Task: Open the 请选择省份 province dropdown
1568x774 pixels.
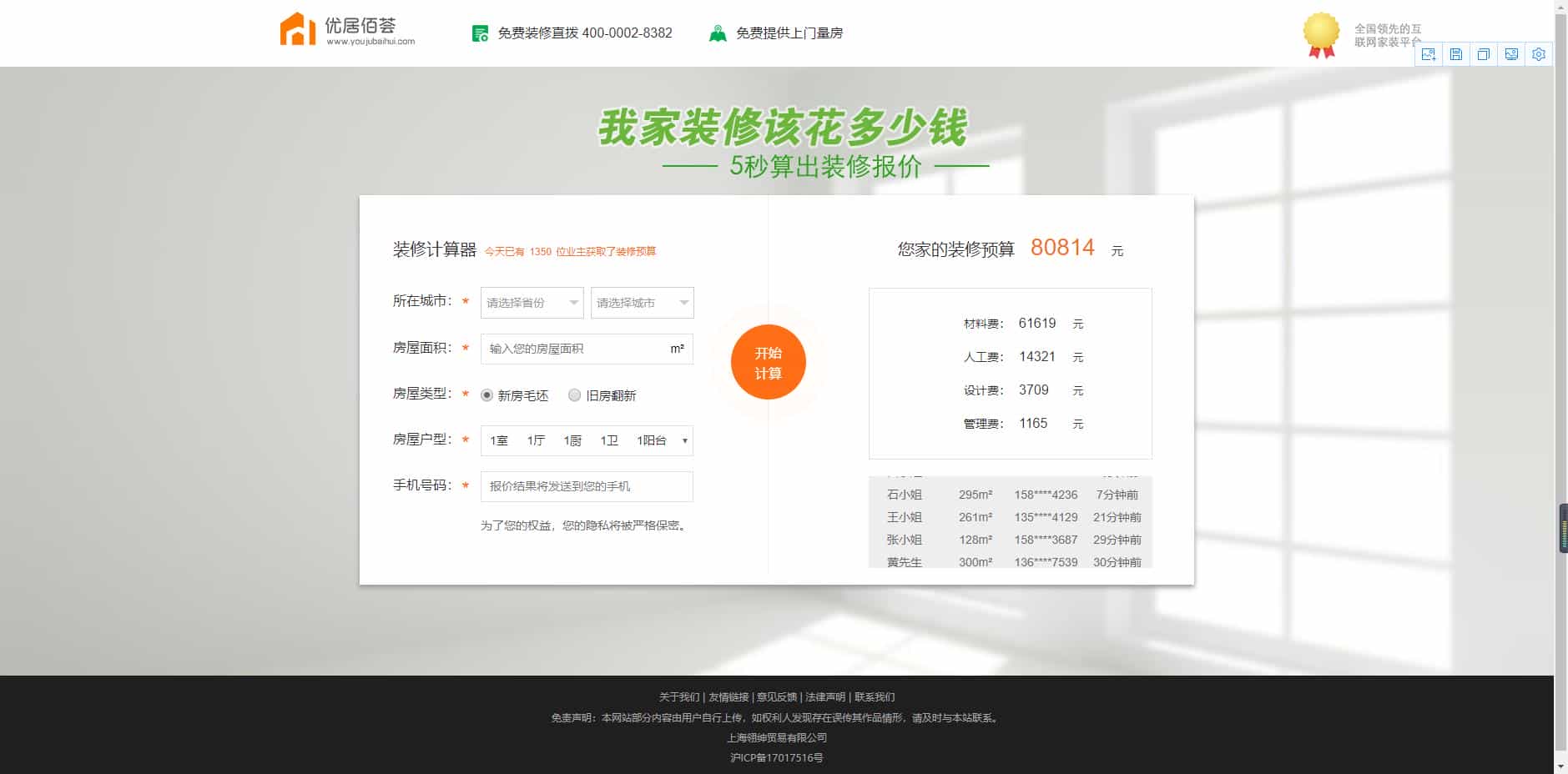Action: pos(532,303)
